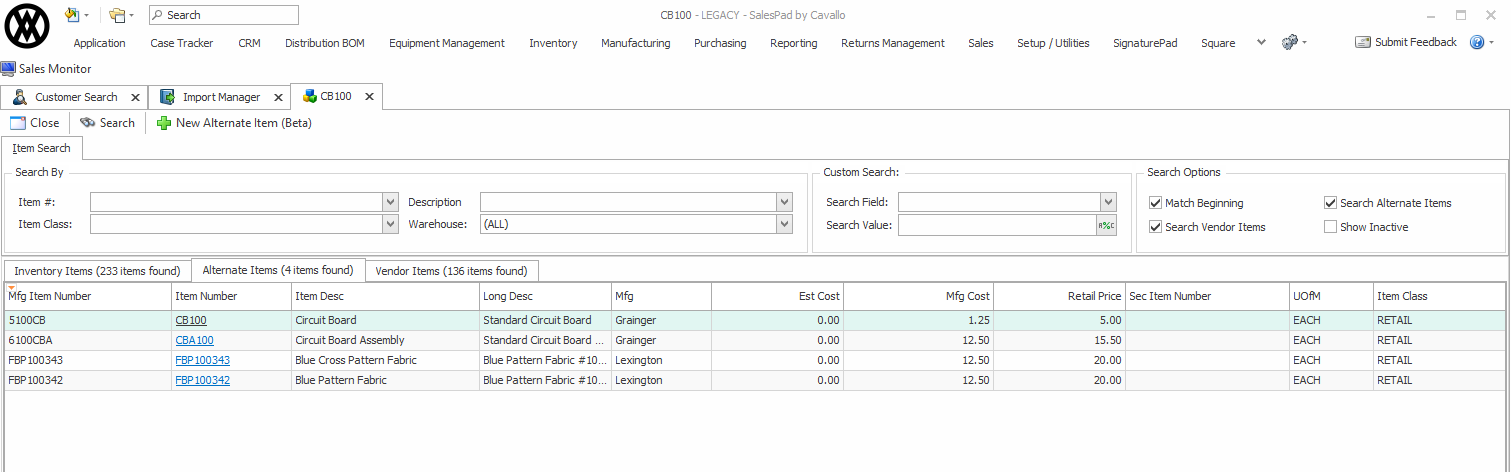1511x472 pixels.
Task: Switch to the Vendor Items tab
Action: pos(451,271)
